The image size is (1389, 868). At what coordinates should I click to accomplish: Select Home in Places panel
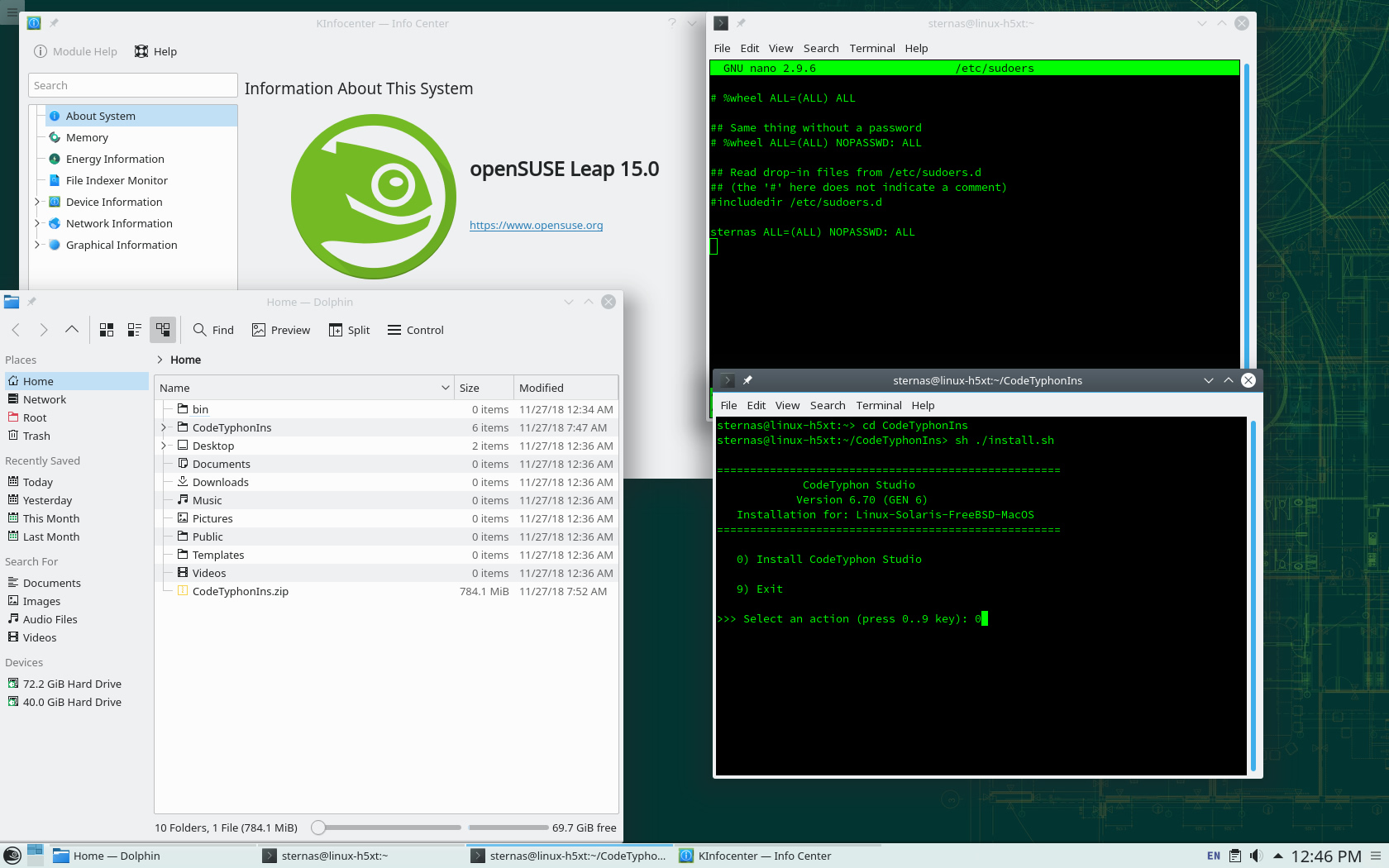pyautogui.click(x=77, y=381)
